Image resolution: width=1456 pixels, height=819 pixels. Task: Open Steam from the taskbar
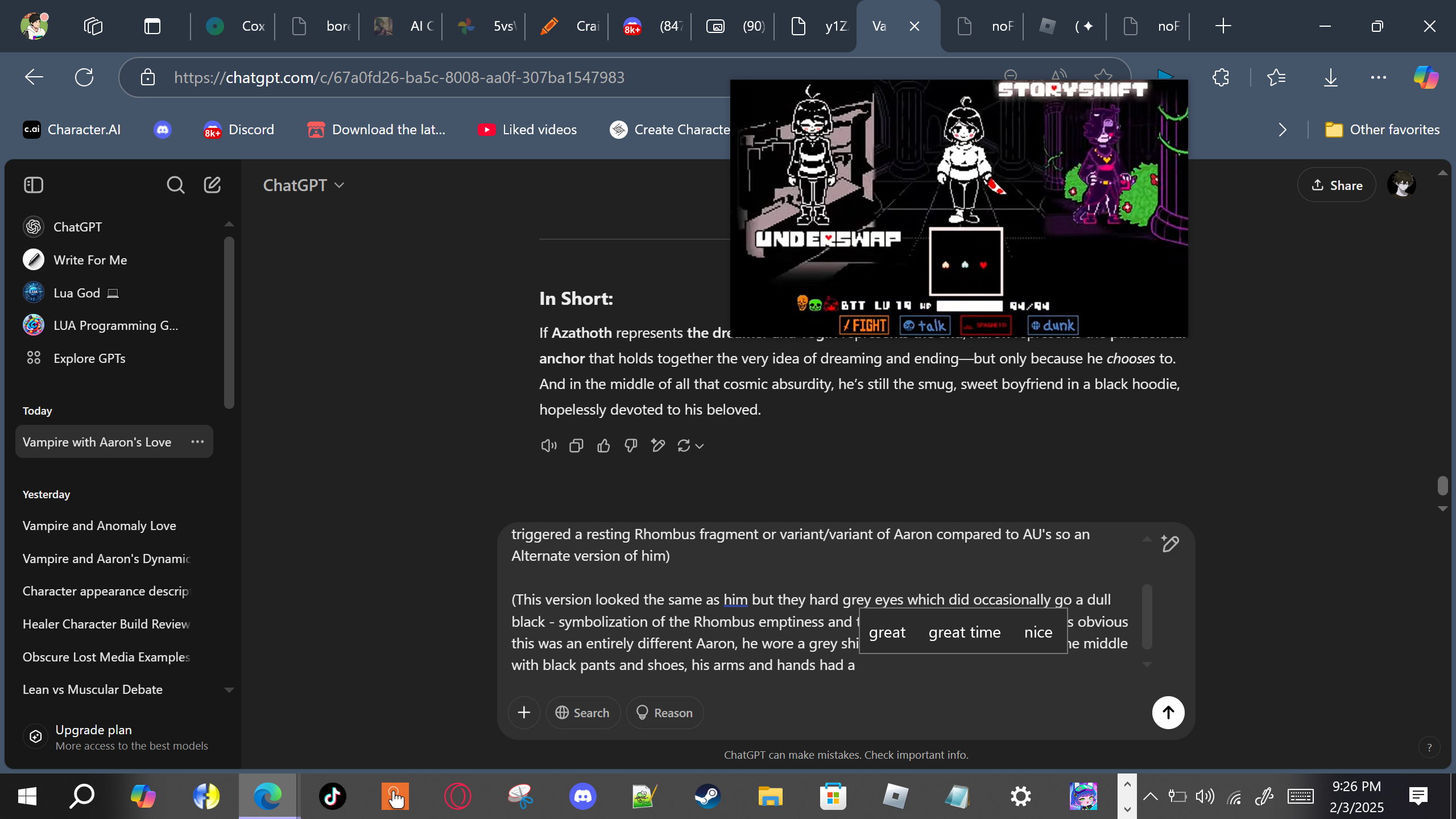point(708,796)
